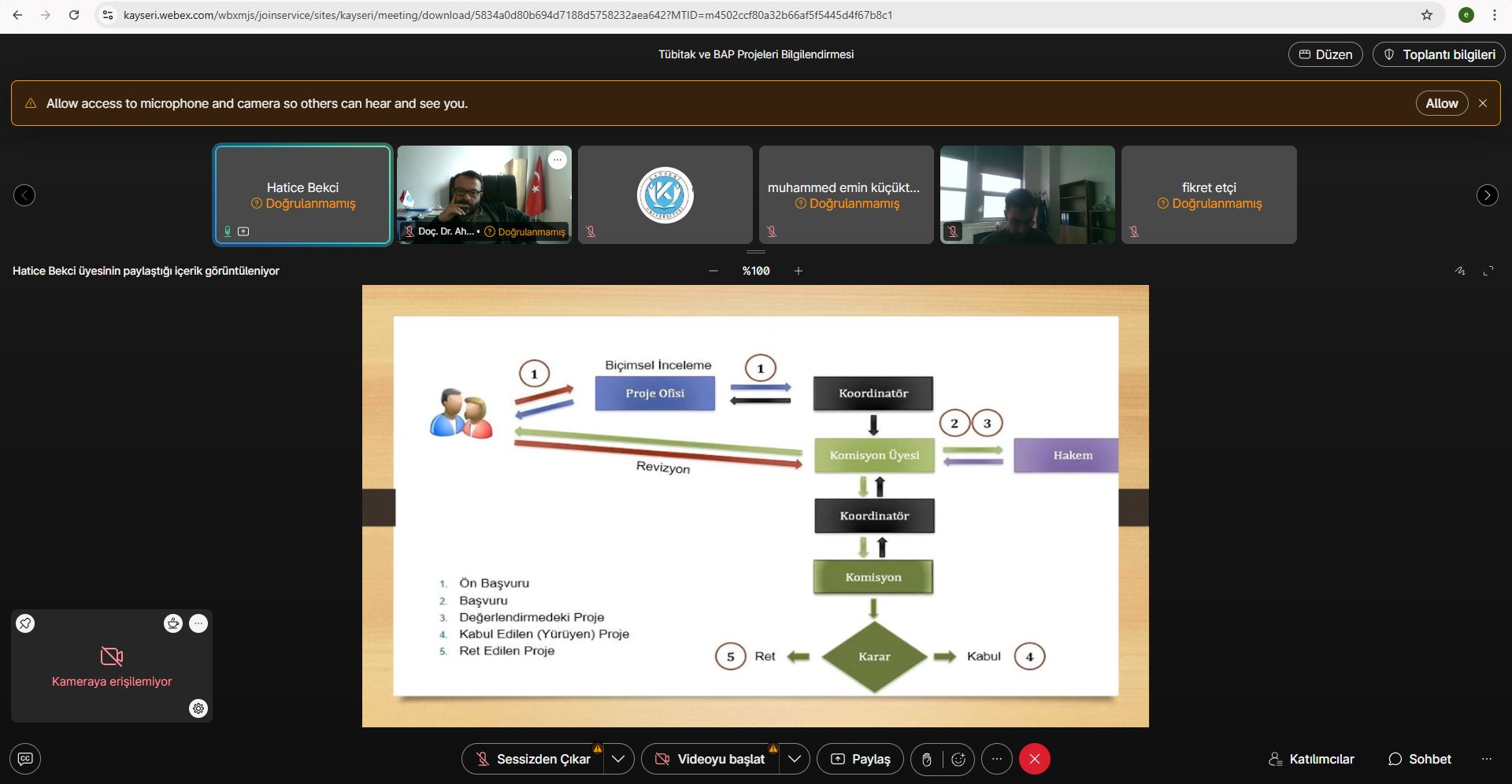The height and width of the screenshot is (784, 1512).
Task: Zoom in shared content with plus
Action: (x=799, y=271)
